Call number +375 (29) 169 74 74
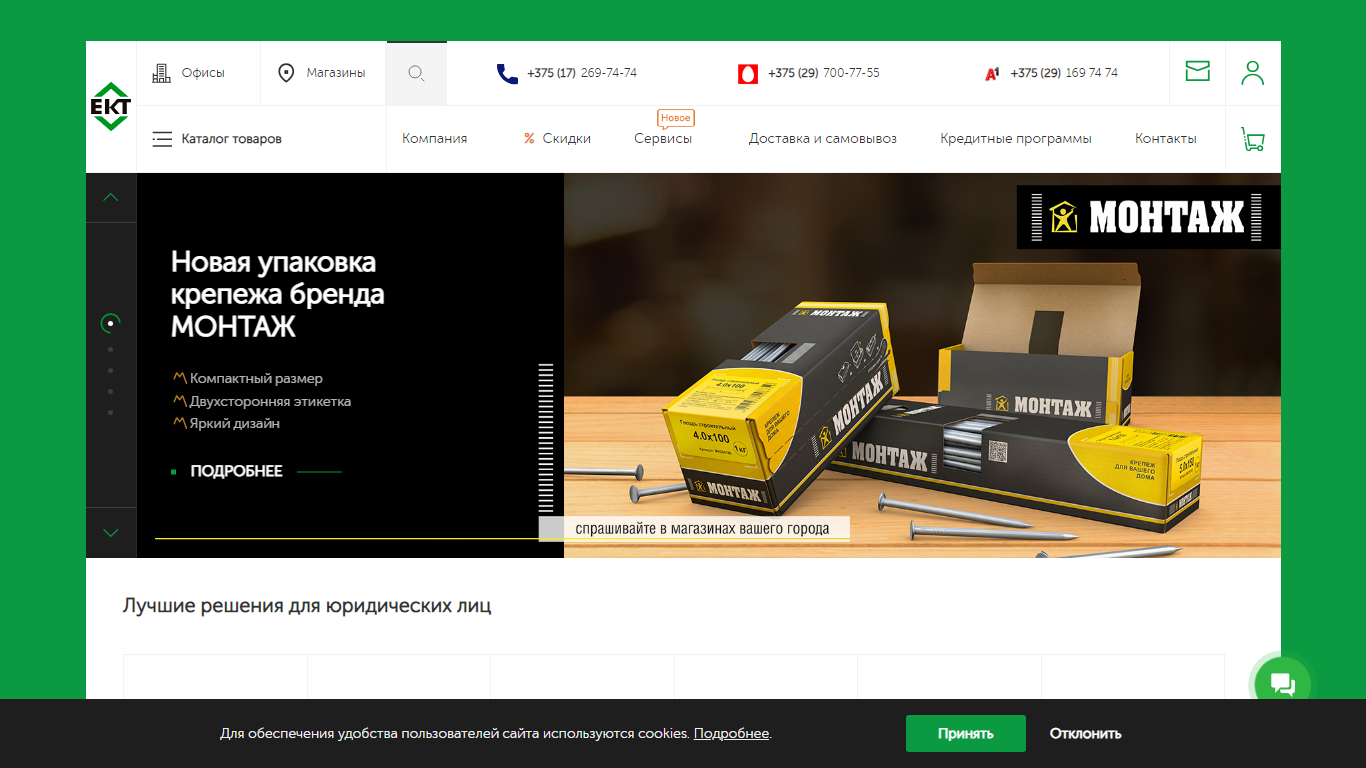 pos(1064,73)
